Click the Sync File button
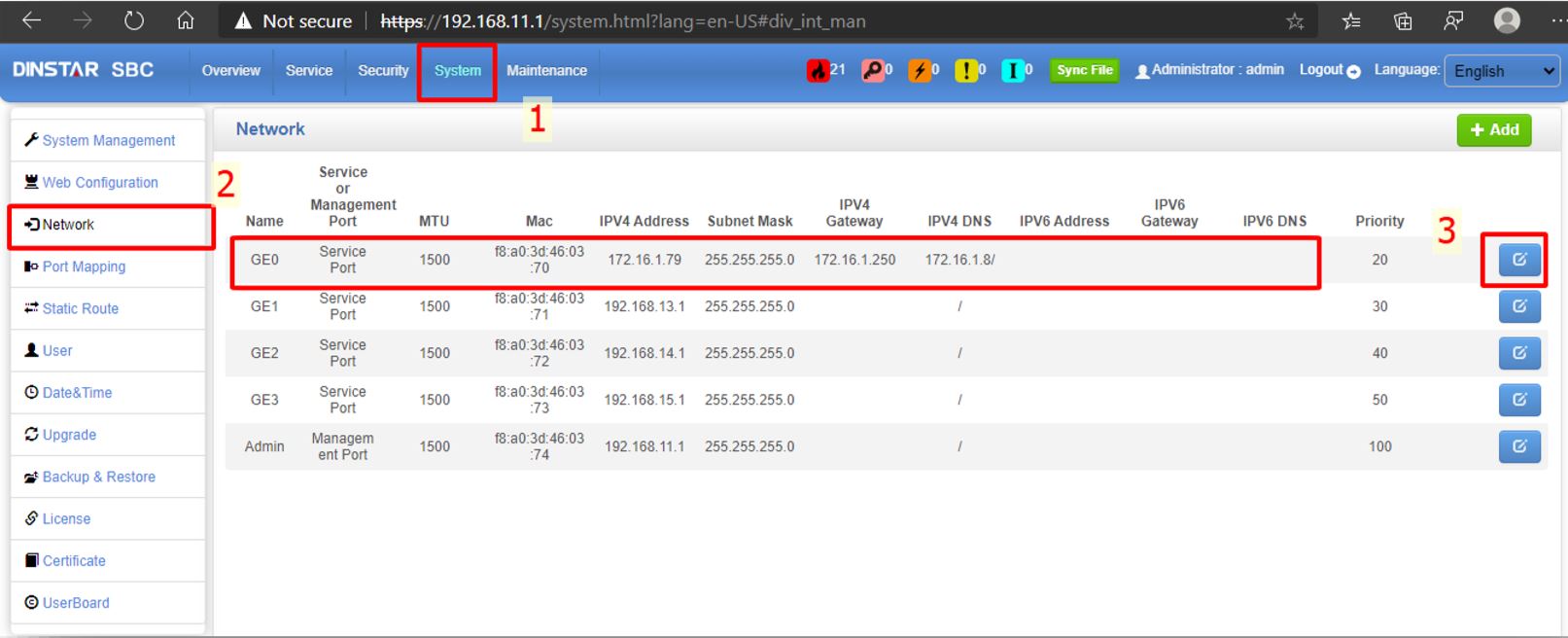The image size is (1568, 638). (x=1084, y=70)
